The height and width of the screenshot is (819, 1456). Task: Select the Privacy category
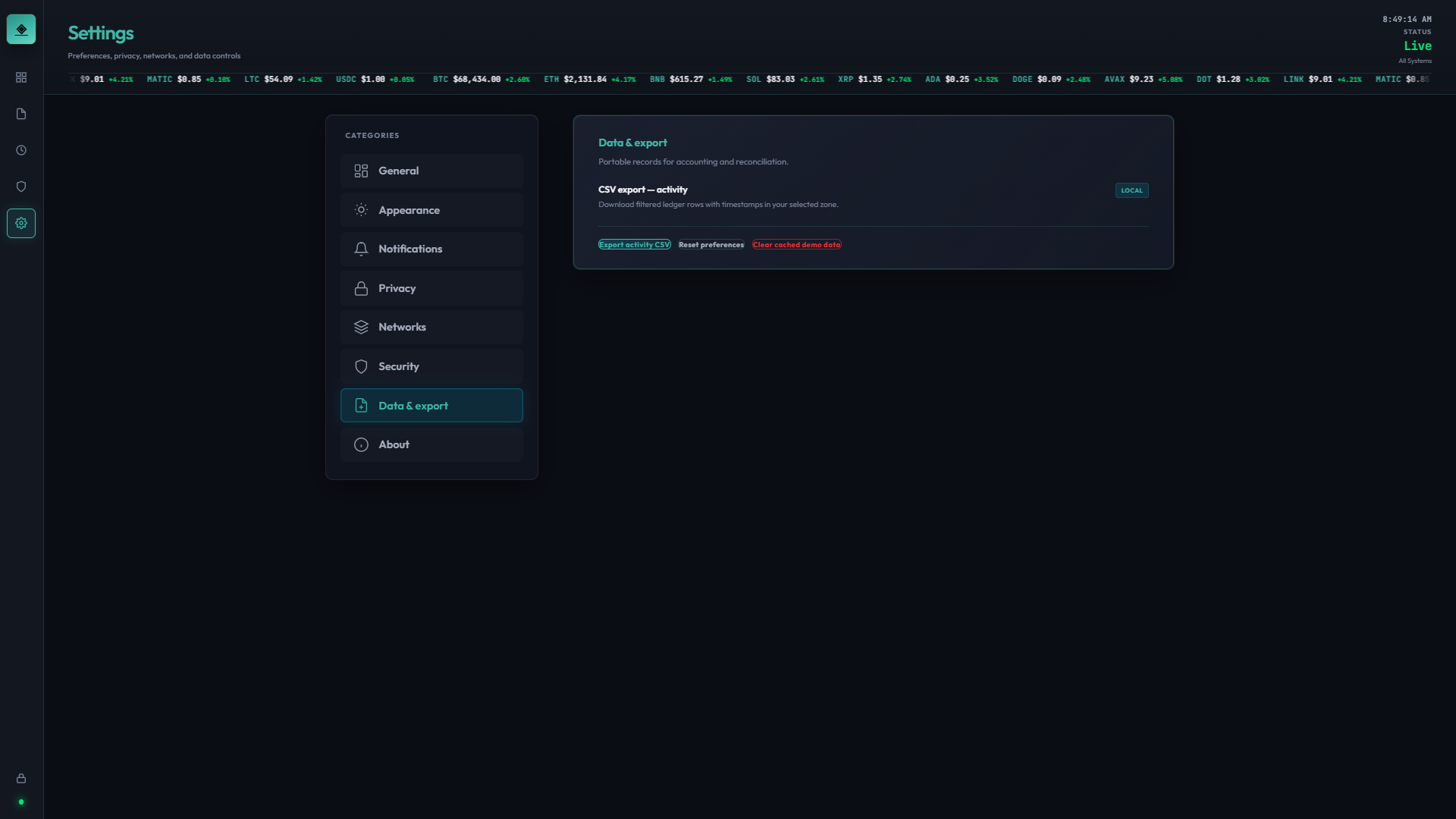coord(431,287)
